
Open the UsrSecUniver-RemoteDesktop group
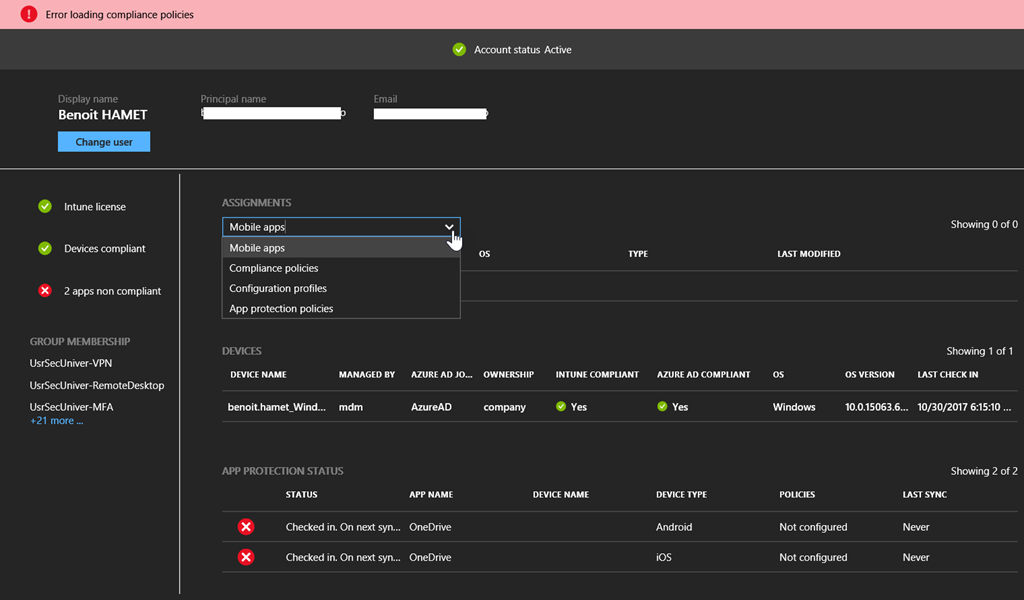click(97, 385)
